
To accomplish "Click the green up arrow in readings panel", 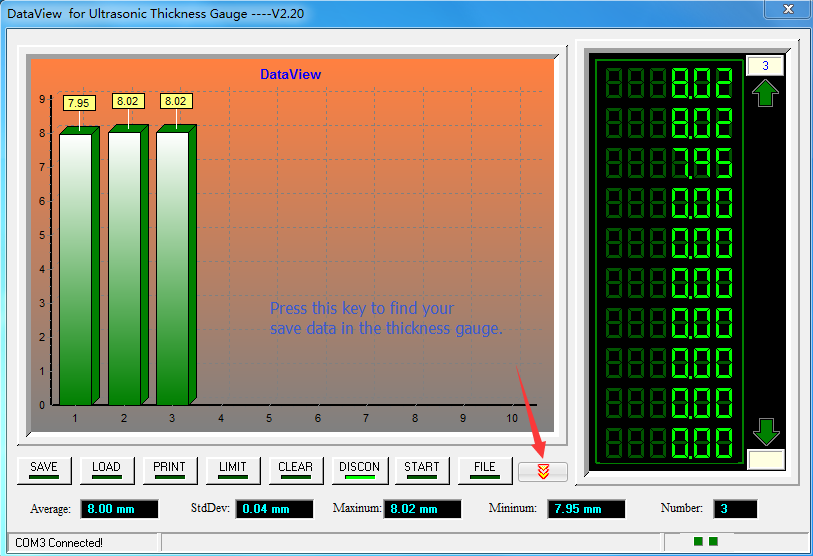I will point(765,93).
